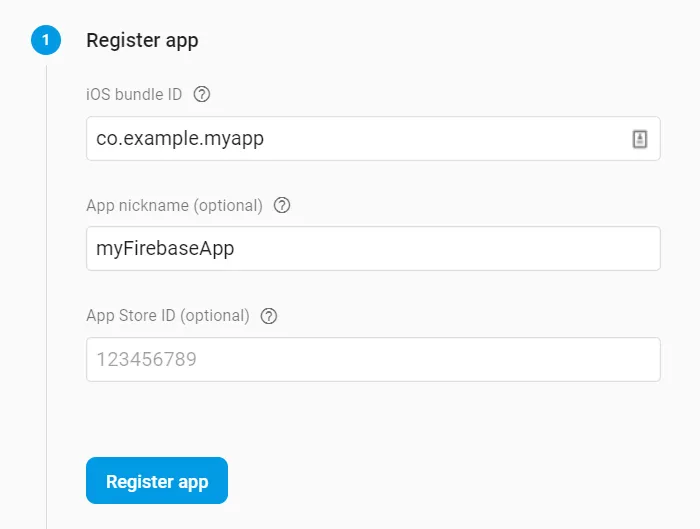
Task: Open help tooltip for App Store ID
Action: pyautogui.click(x=269, y=316)
